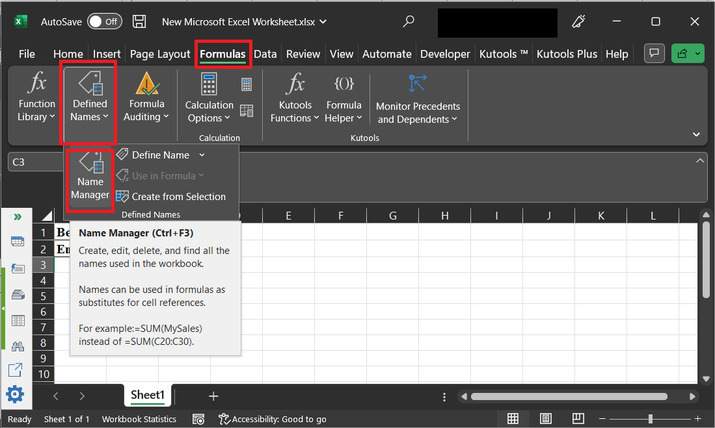Open the Kutools Plus tab
Image resolution: width=715 pixels, height=428 pixels.
566,54
